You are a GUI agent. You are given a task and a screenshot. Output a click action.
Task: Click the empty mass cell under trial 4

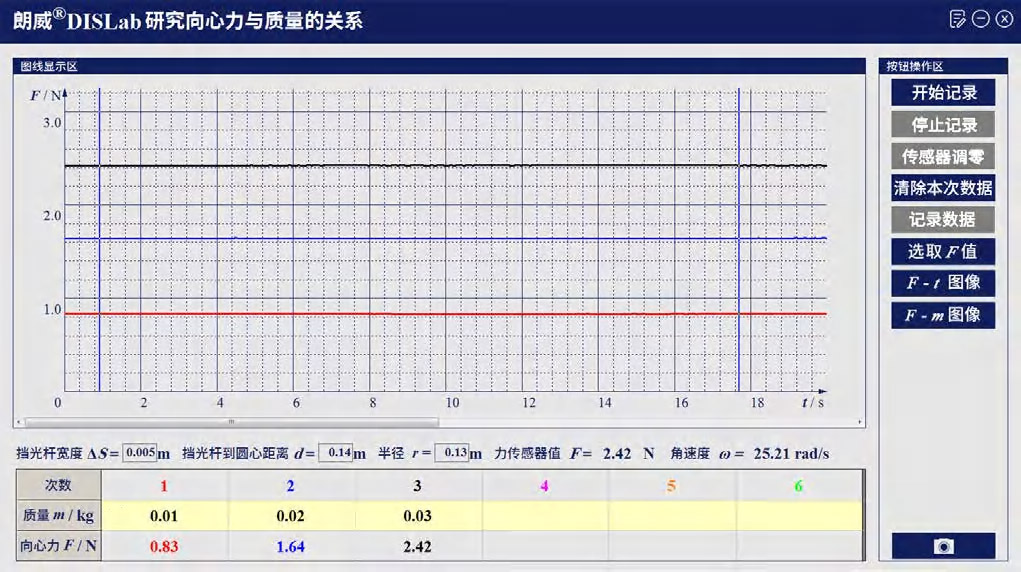[x=545, y=516]
